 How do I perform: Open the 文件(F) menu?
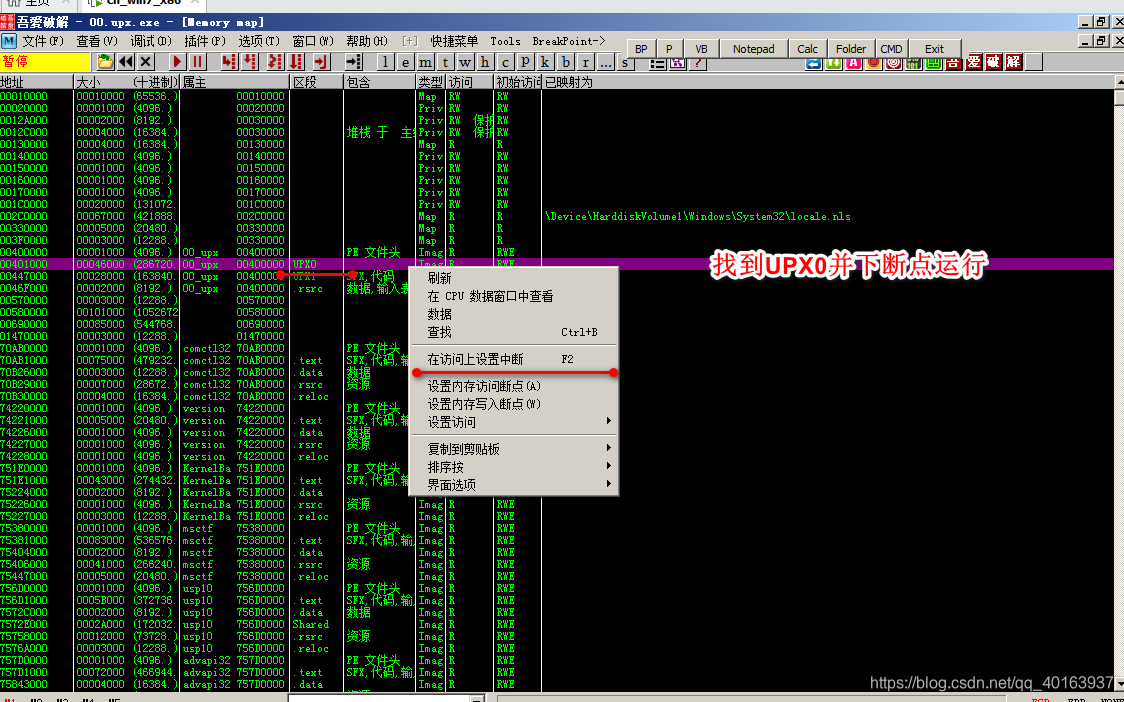tap(43, 41)
